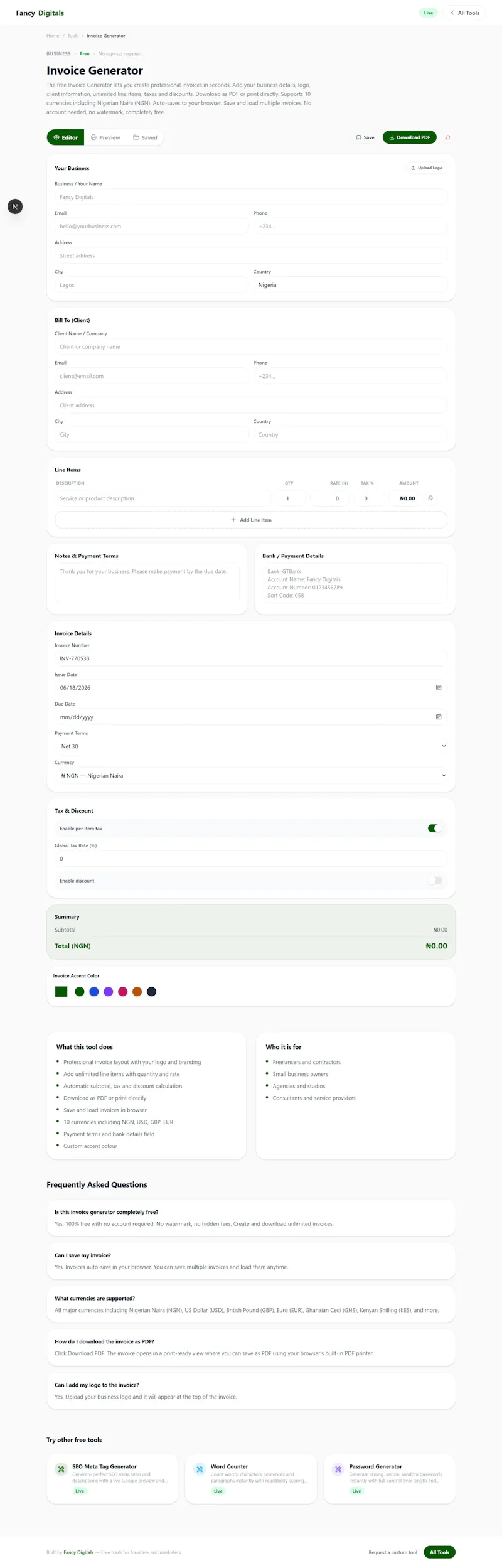Choose the pink accent color circle
502x1568 pixels.
pyautogui.click(x=123, y=992)
